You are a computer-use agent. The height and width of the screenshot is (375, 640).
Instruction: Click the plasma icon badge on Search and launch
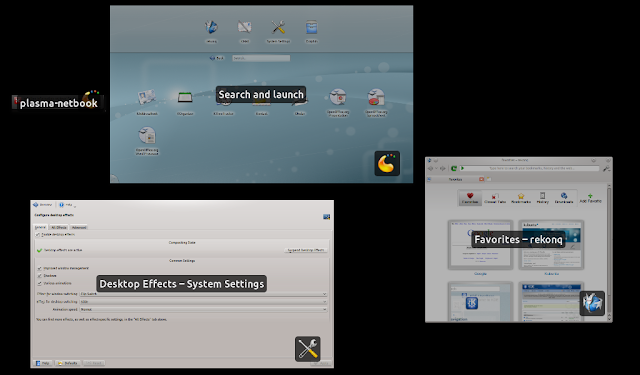[x=387, y=164]
